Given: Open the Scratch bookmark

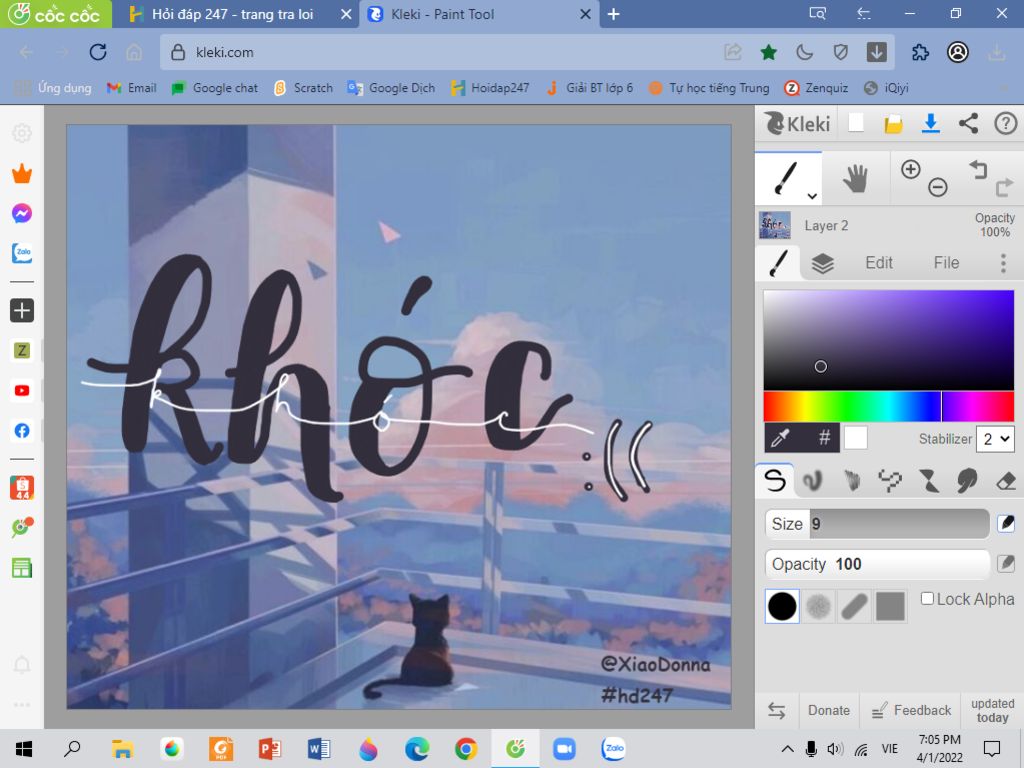Looking at the screenshot, I should [303, 88].
